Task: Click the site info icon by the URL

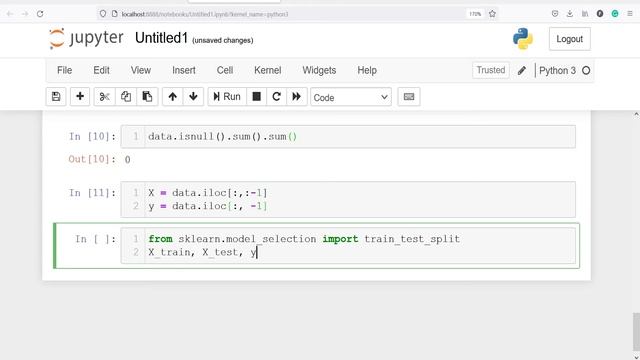Action: click(115, 14)
